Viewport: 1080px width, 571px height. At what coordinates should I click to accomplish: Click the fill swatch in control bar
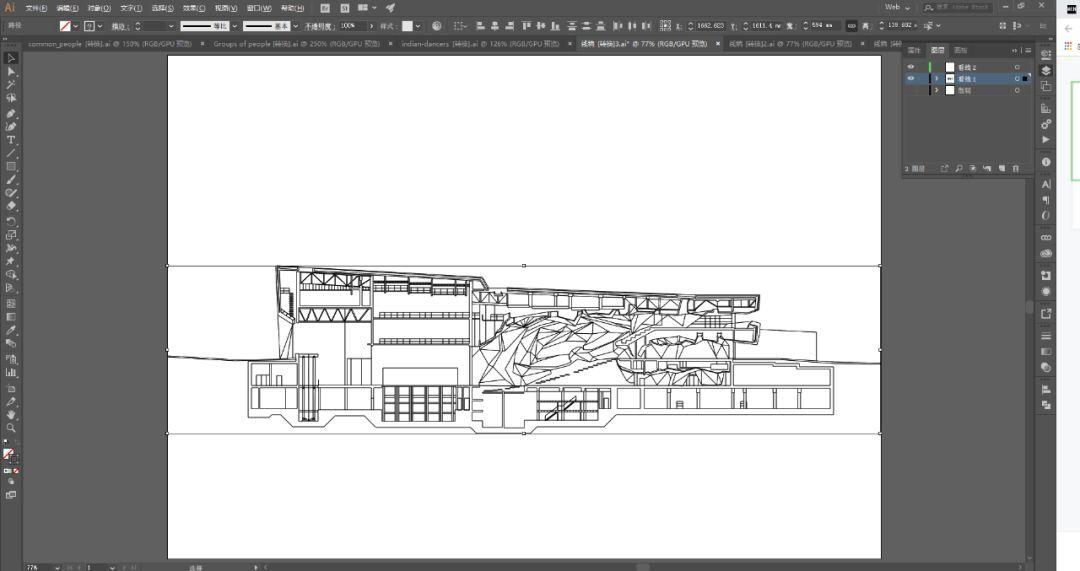click(65, 25)
